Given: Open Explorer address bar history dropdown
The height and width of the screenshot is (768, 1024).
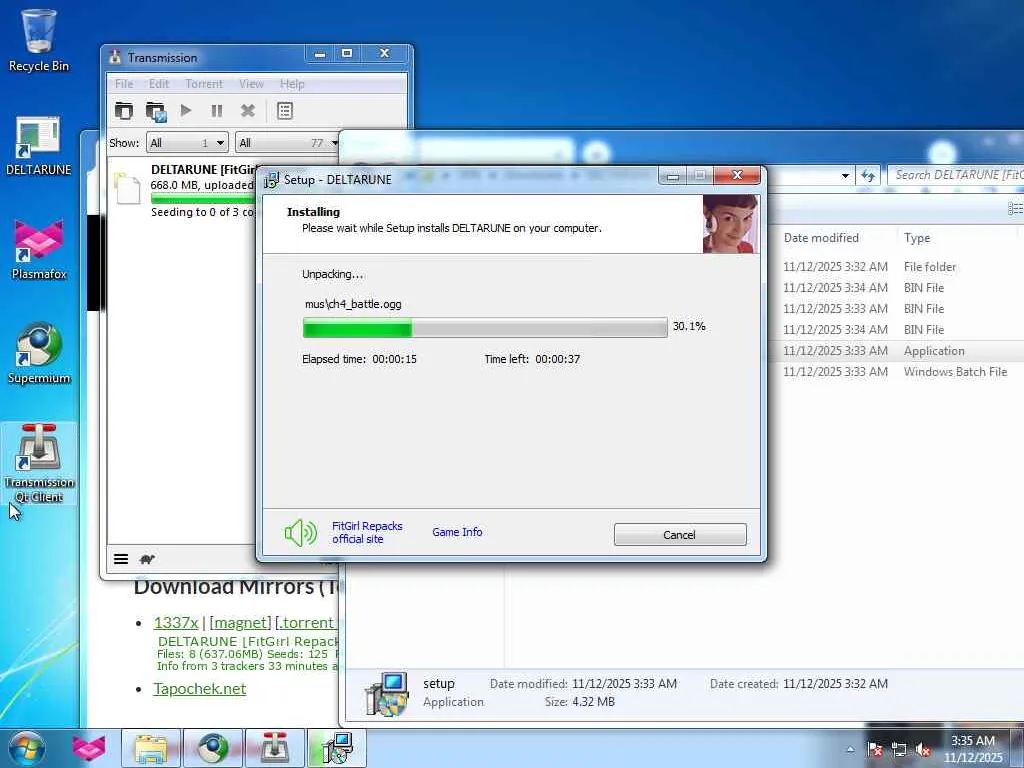Looking at the screenshot, I should [x=845, y=175].
